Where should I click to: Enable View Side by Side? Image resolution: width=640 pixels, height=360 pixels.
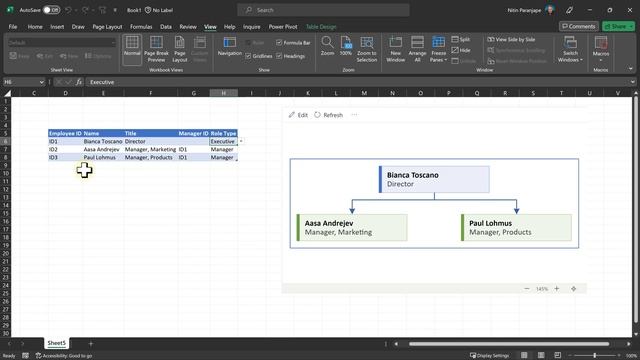[511, 39]
